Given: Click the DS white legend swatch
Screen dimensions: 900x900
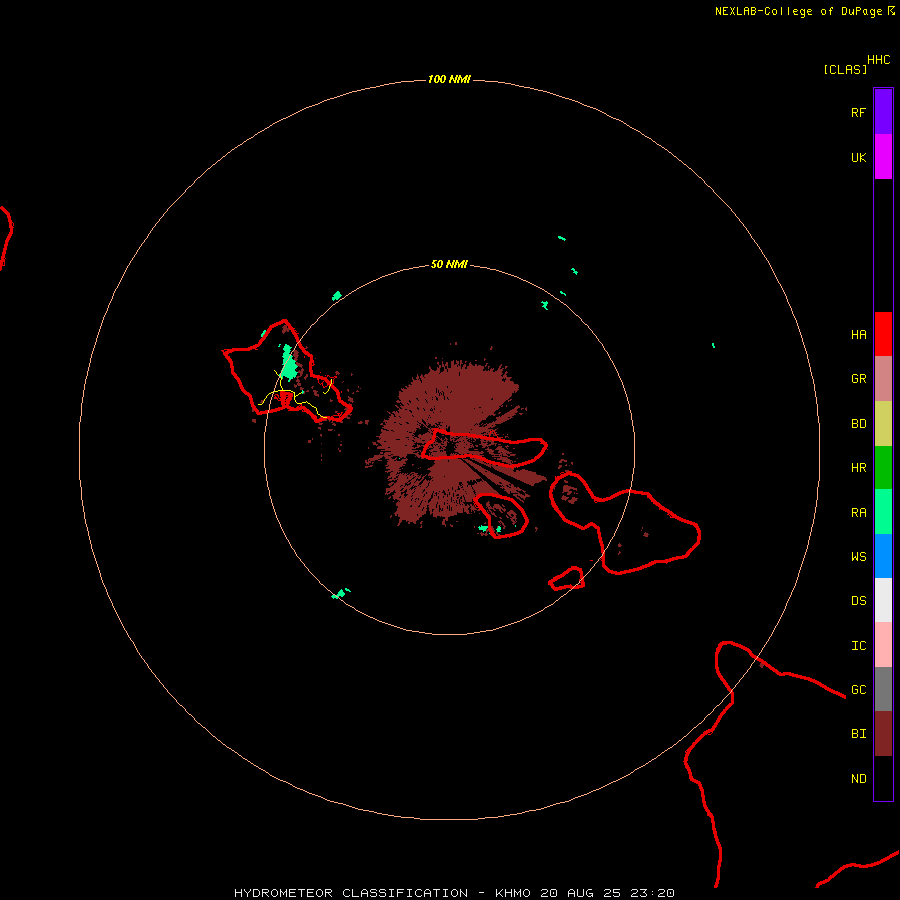Looking at the screenshot, I should (883, 600).
